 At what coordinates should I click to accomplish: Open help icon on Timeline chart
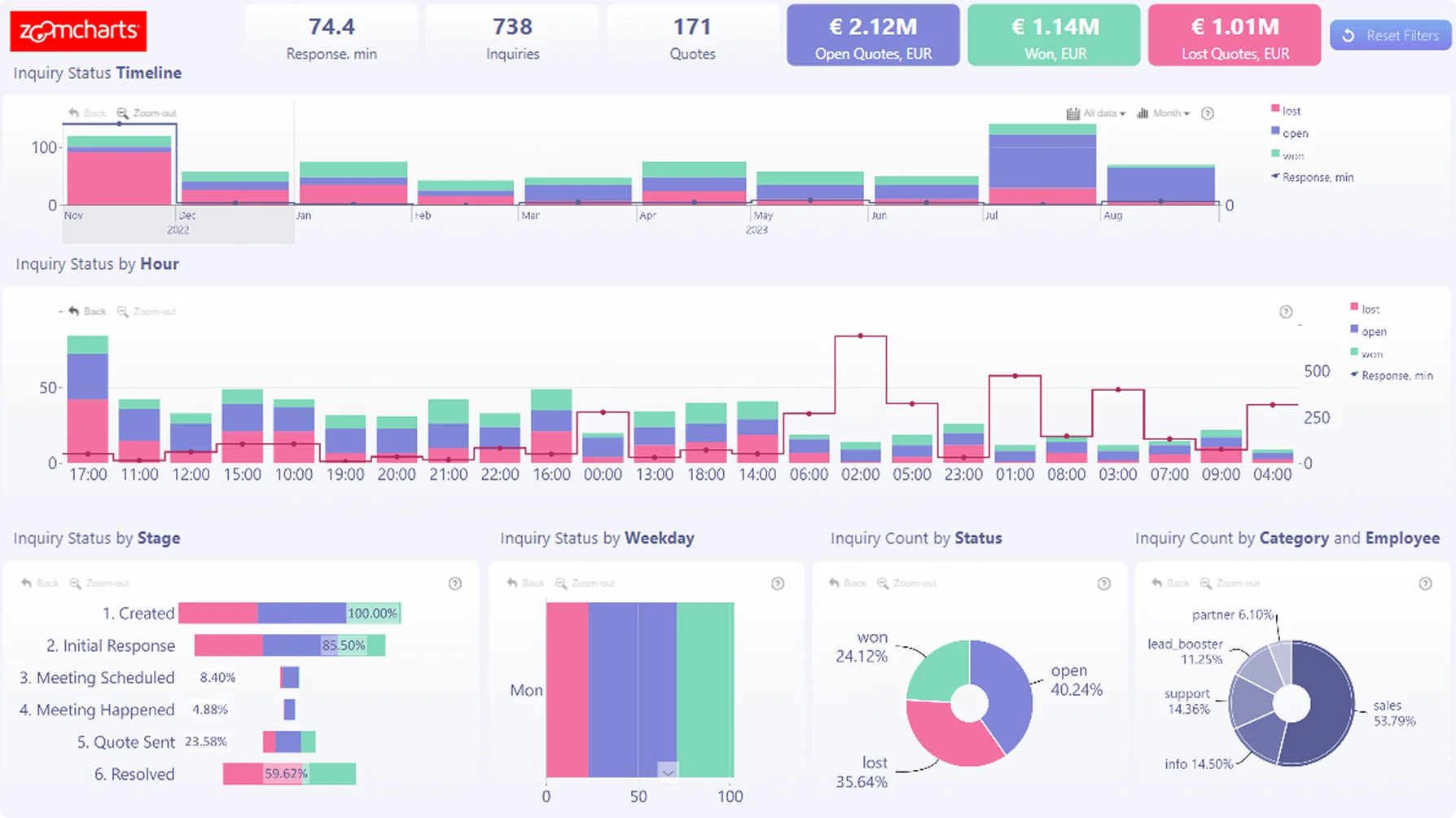point(1208,114)
